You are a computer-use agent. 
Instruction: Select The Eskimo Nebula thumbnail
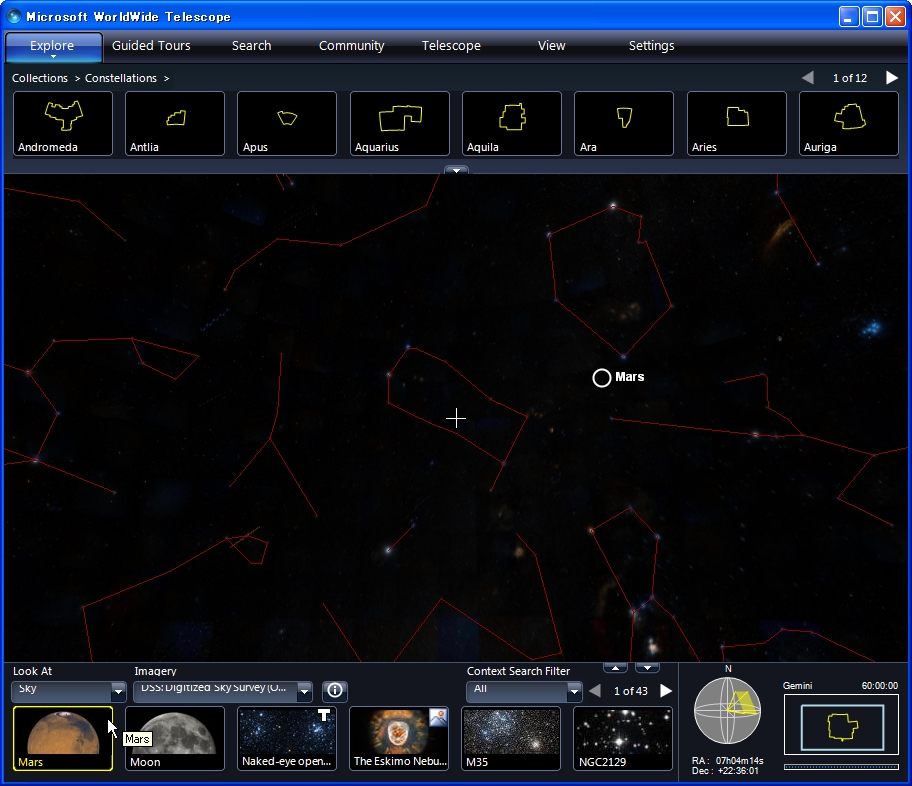[x=400, y=738]
